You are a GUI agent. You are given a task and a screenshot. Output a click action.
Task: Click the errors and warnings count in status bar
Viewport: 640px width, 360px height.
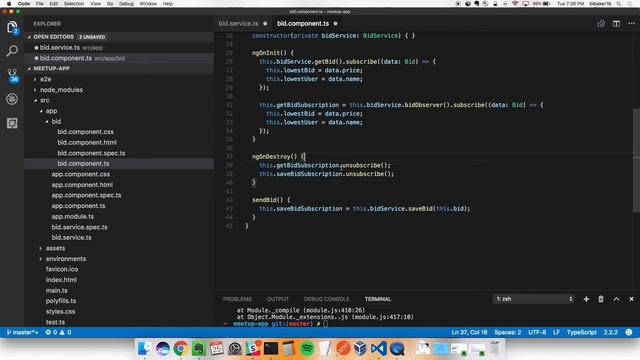pos(58,332)
